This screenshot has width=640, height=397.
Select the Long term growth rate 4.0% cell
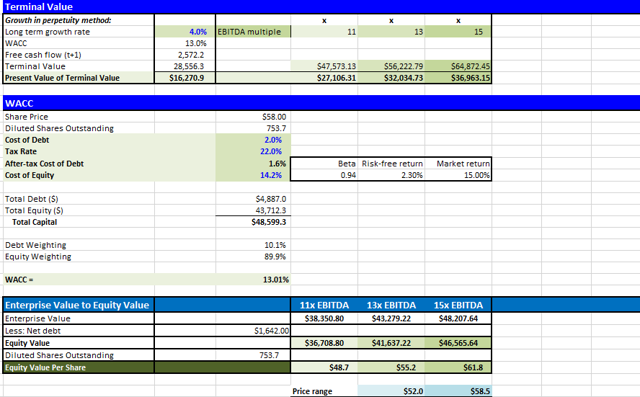pos(185,32)
